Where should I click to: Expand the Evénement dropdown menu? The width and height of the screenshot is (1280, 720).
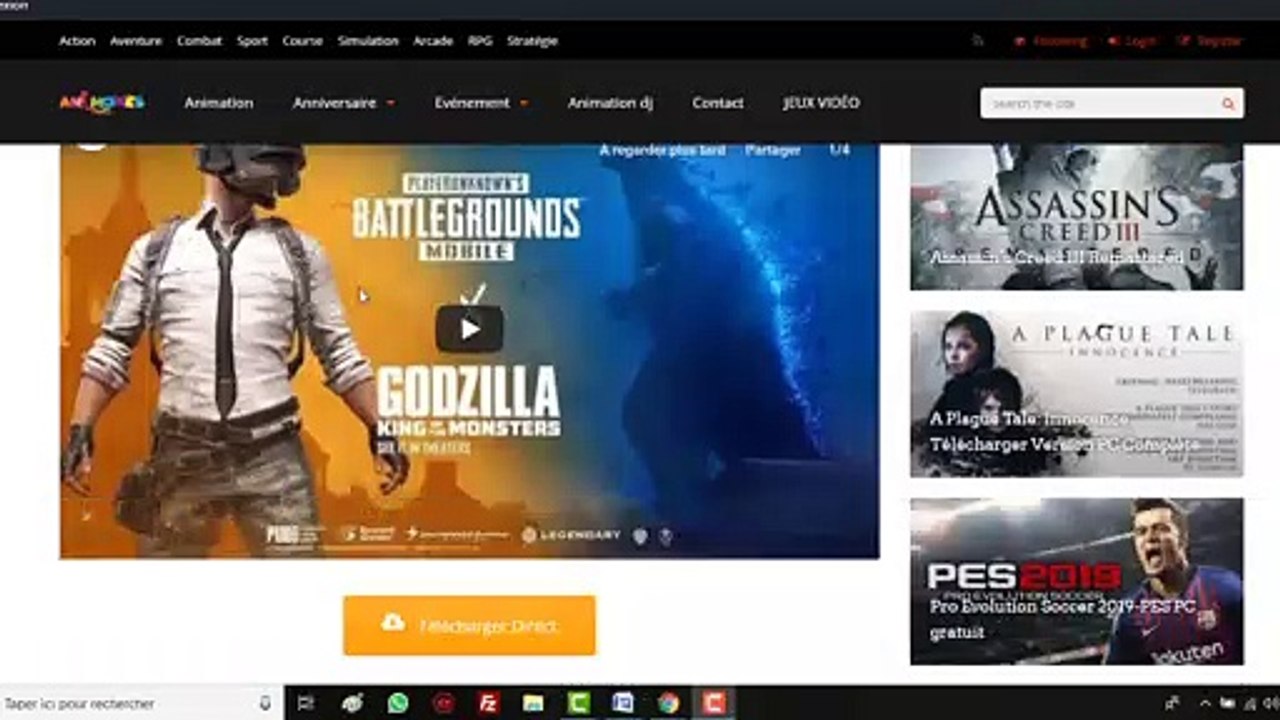(481, 102)
